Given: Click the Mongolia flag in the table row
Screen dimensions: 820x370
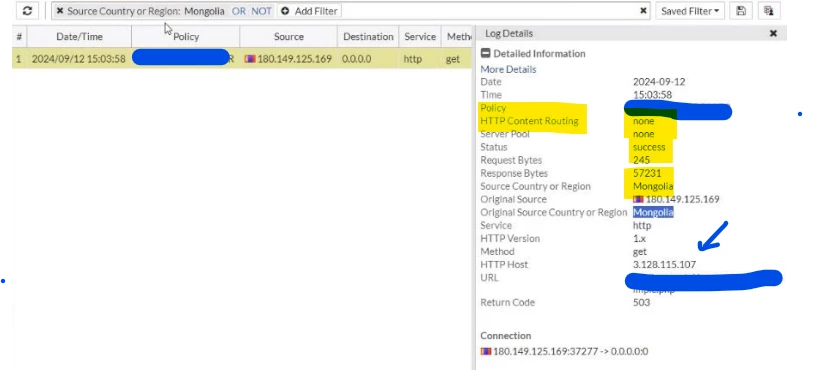Looking at the screenshot, I should click(250, 59).
